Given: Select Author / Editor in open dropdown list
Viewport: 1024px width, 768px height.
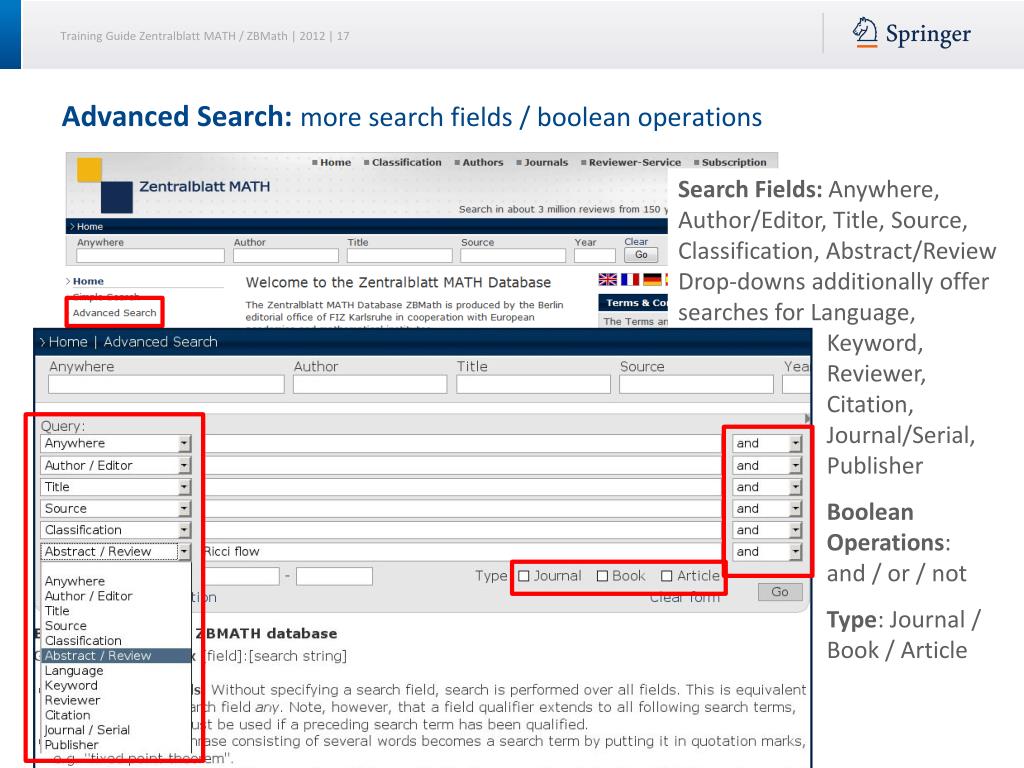Looking at the screenshot, I should (x=116, y=596).
